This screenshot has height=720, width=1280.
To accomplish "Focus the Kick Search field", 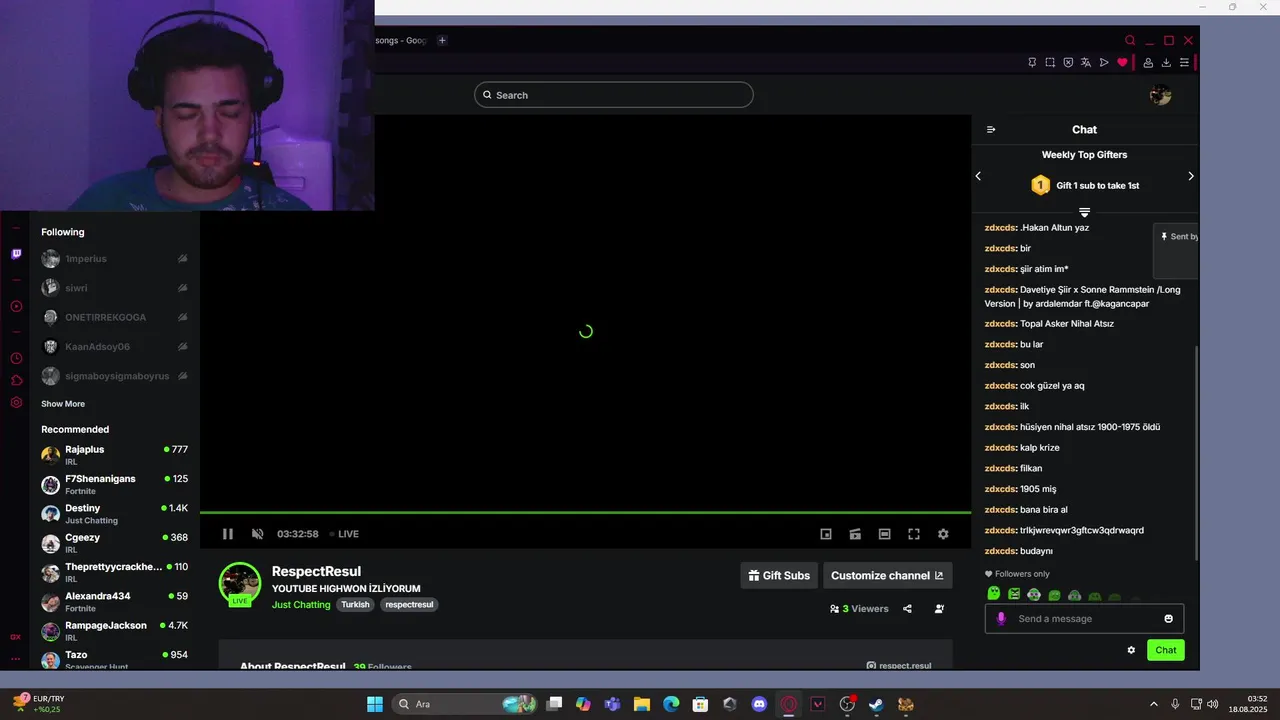I will (x=613, y=95).
